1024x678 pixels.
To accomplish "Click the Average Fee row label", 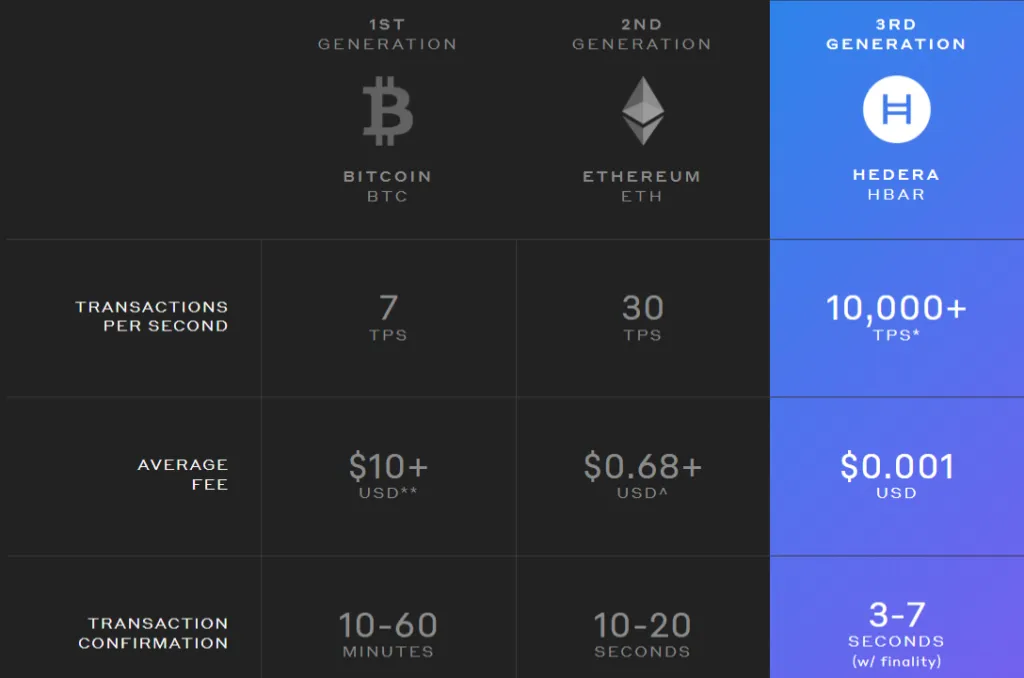I will (183, 474).
